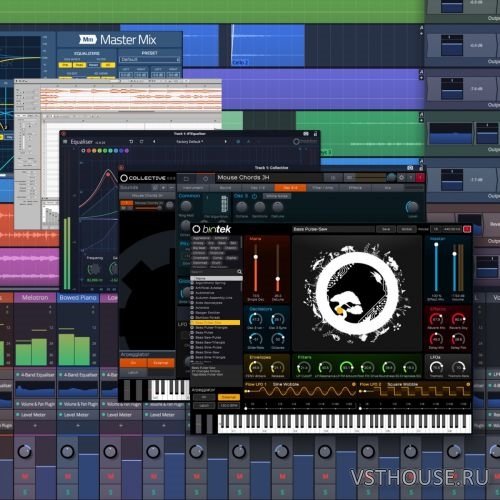Screen dimensions: 500x500
Task: Select the highlighted Bass Pulse-Saw preset in Biotek list
Action: point(215,323)
